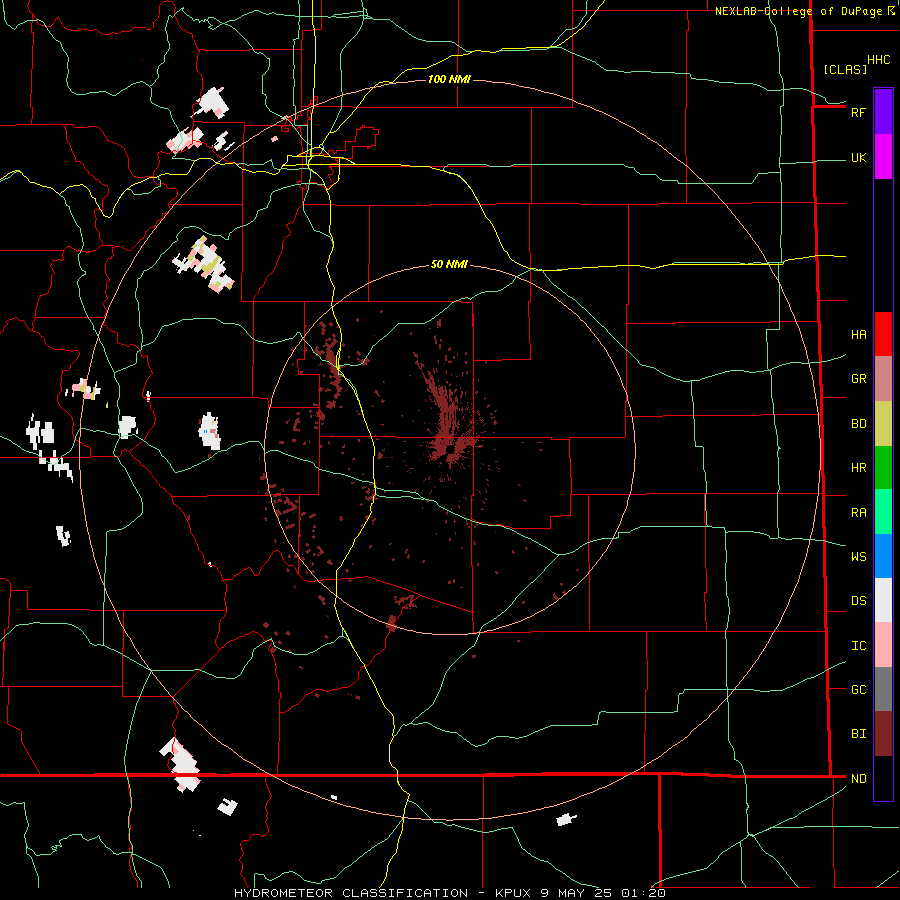The width and height of the screenshot is (900, 900).
Task: Click the Hydrometeor Classification KPUX caption
Action: (450, 893)
